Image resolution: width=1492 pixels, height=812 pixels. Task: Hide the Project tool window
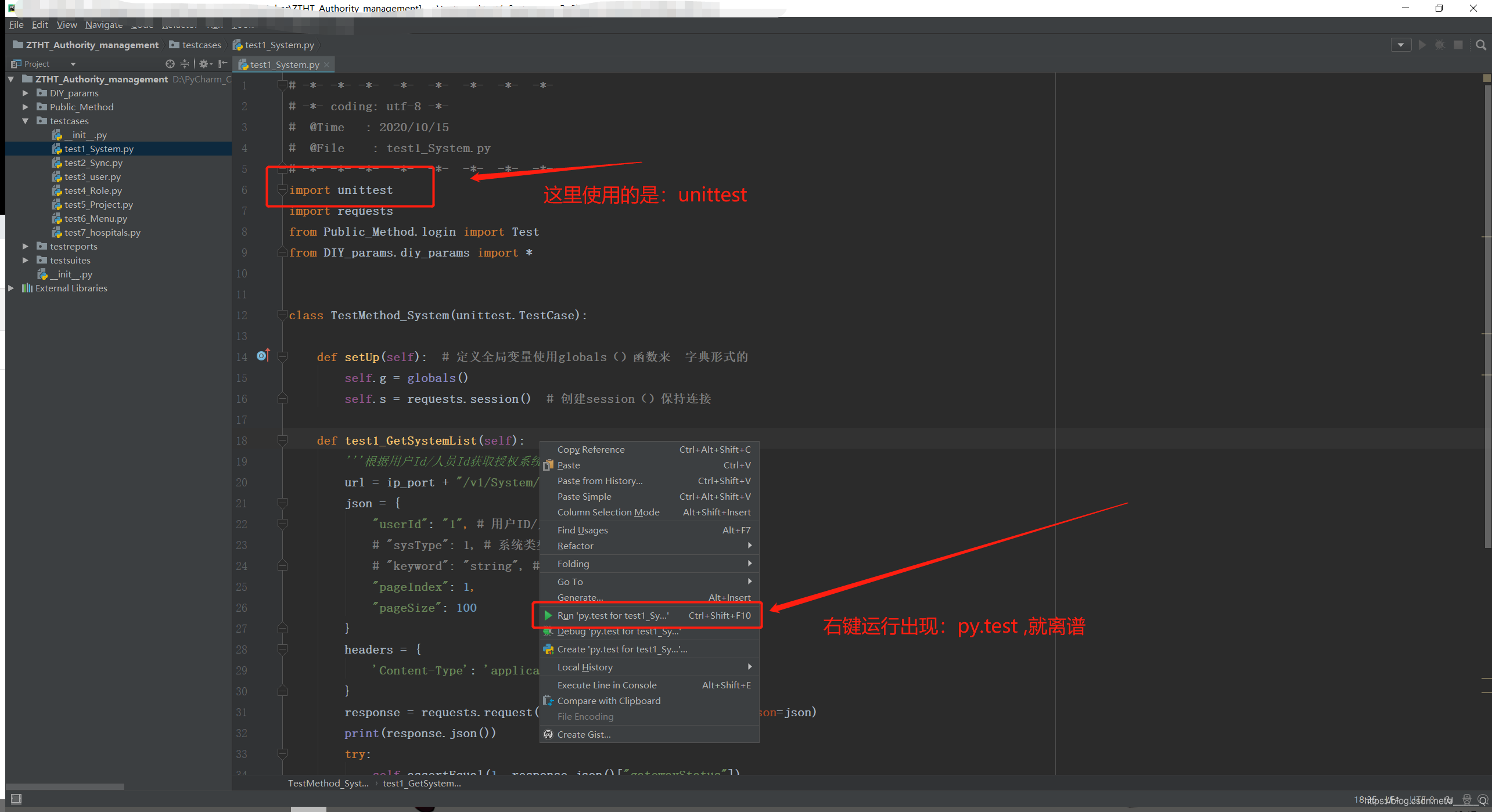point(222,64)
